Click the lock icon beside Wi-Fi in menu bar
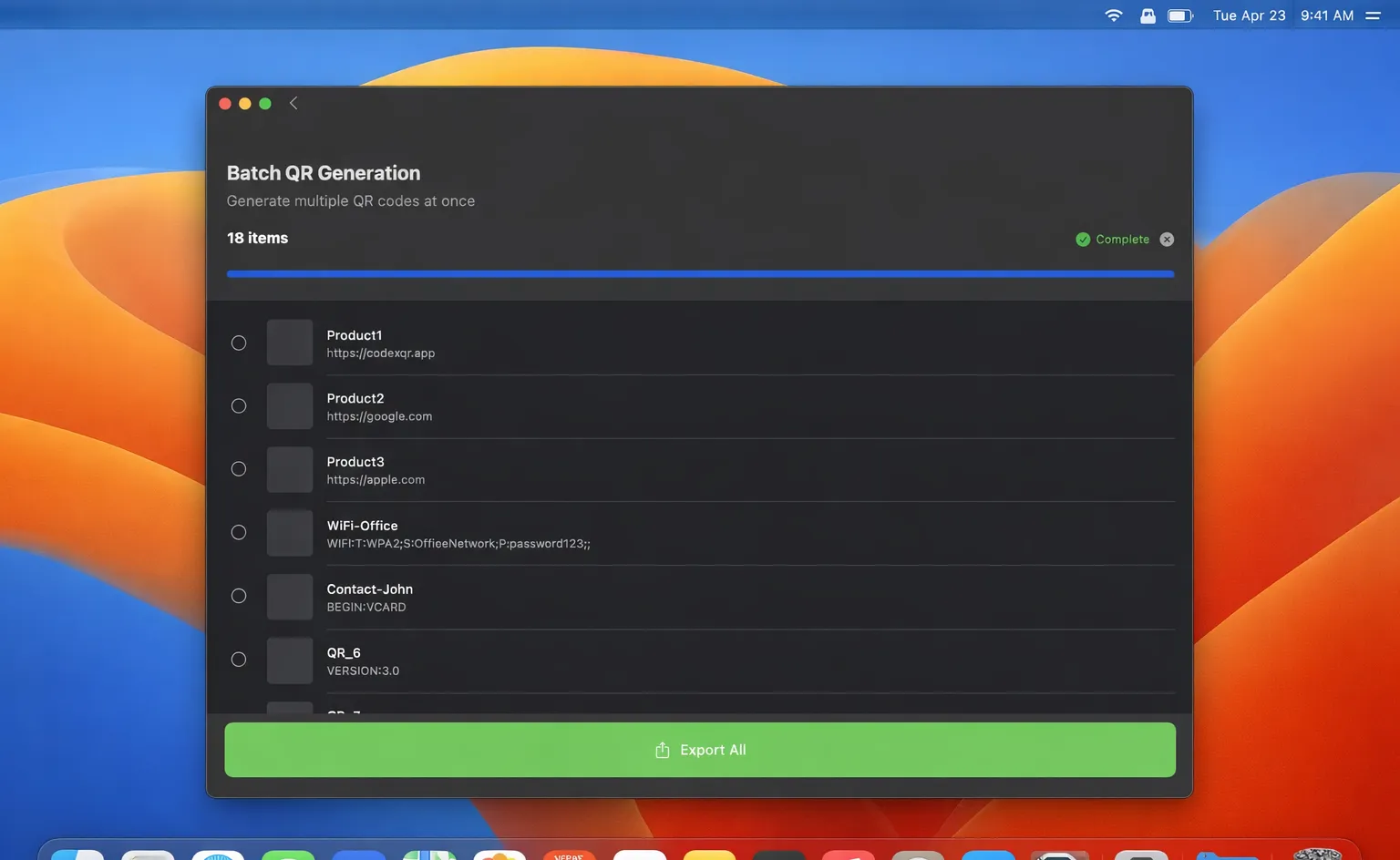Viewport: 1400px width, 860px height. (x=1148, y=15)
